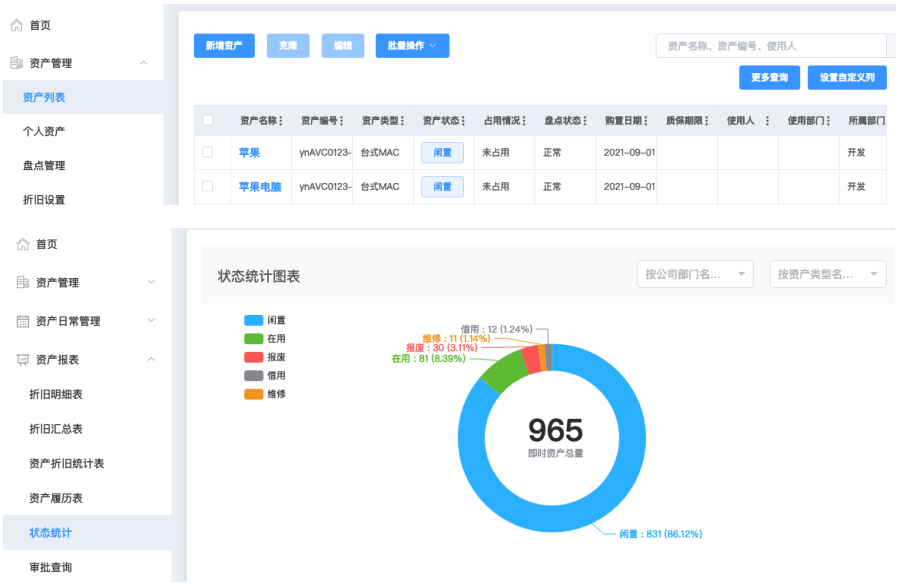The height and width of the screenshot is (587, 903).
Task: Open the 按资产类型名称 filter dropdown
Action: click(x=827, y=274)
